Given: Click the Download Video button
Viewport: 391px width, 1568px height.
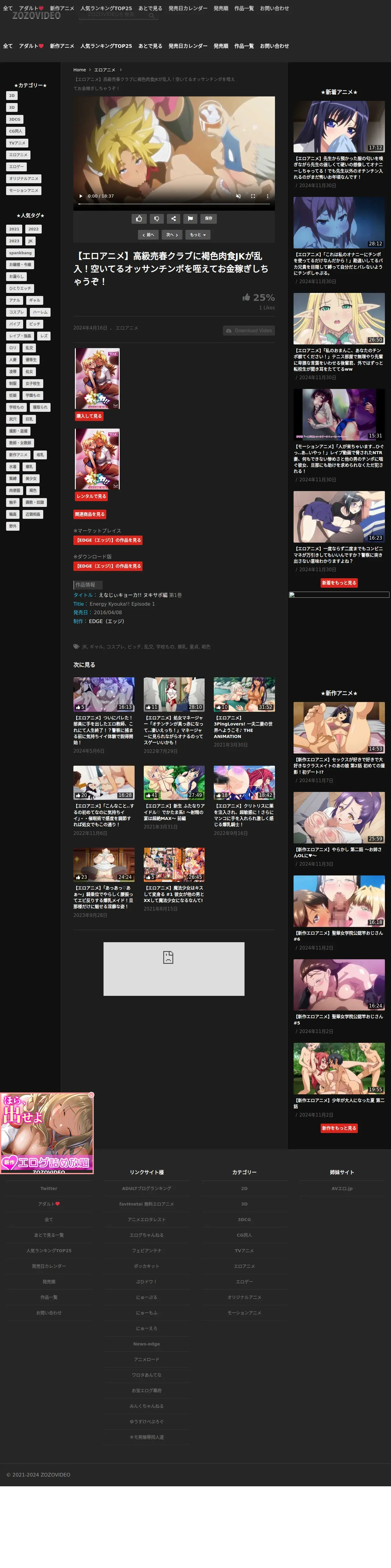Looking at the screenshot, I should [x=249, y=330].
